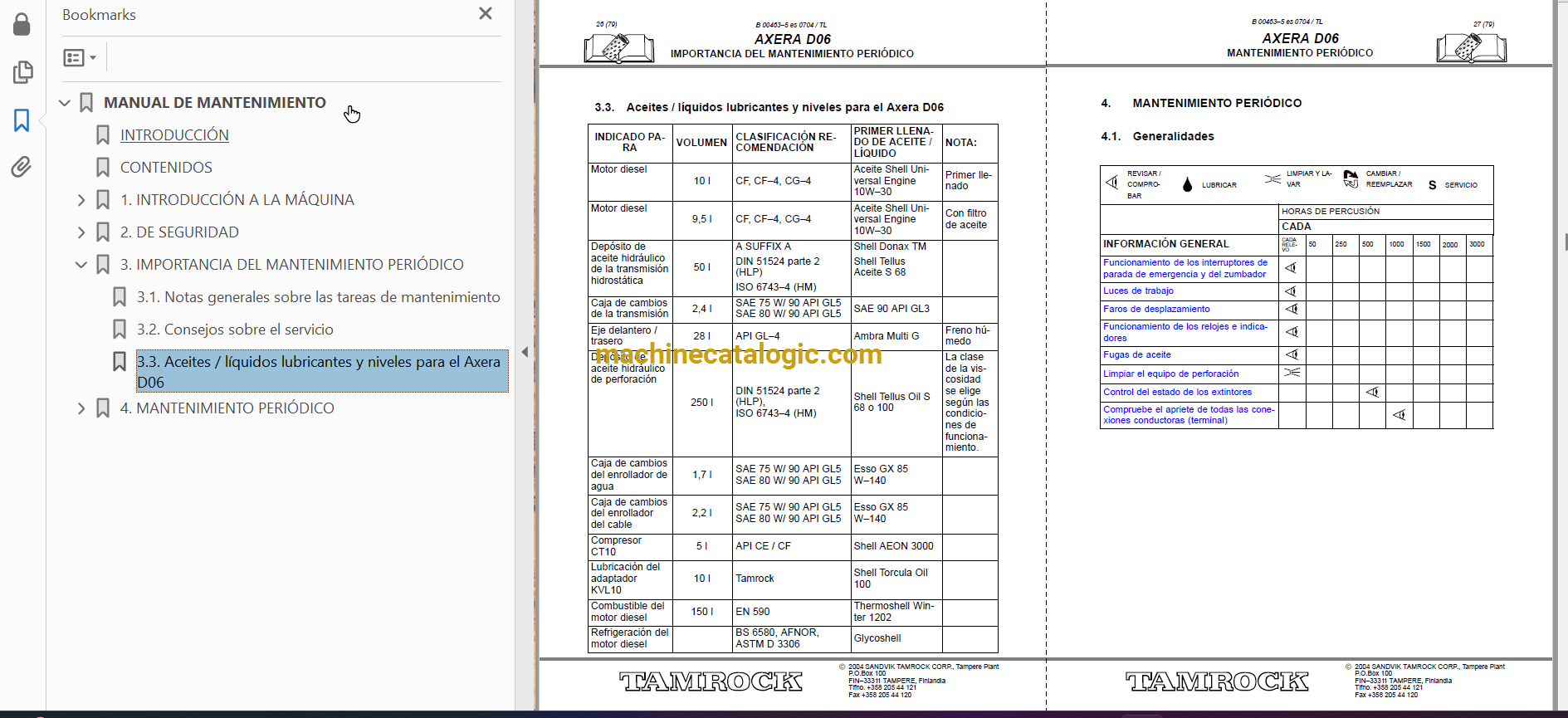Select bookmark 3.3. Aceites / líquidos lubricantes
1568x718 pixels.
click(322, 371)
